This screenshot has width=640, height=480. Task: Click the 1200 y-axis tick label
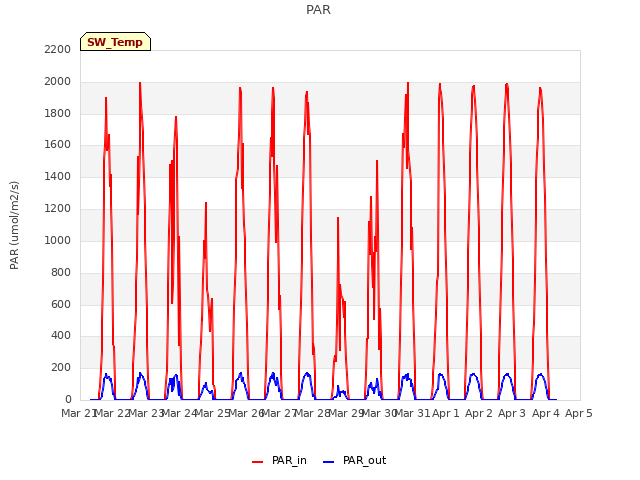pyautogui.click(x=58, y=209)
